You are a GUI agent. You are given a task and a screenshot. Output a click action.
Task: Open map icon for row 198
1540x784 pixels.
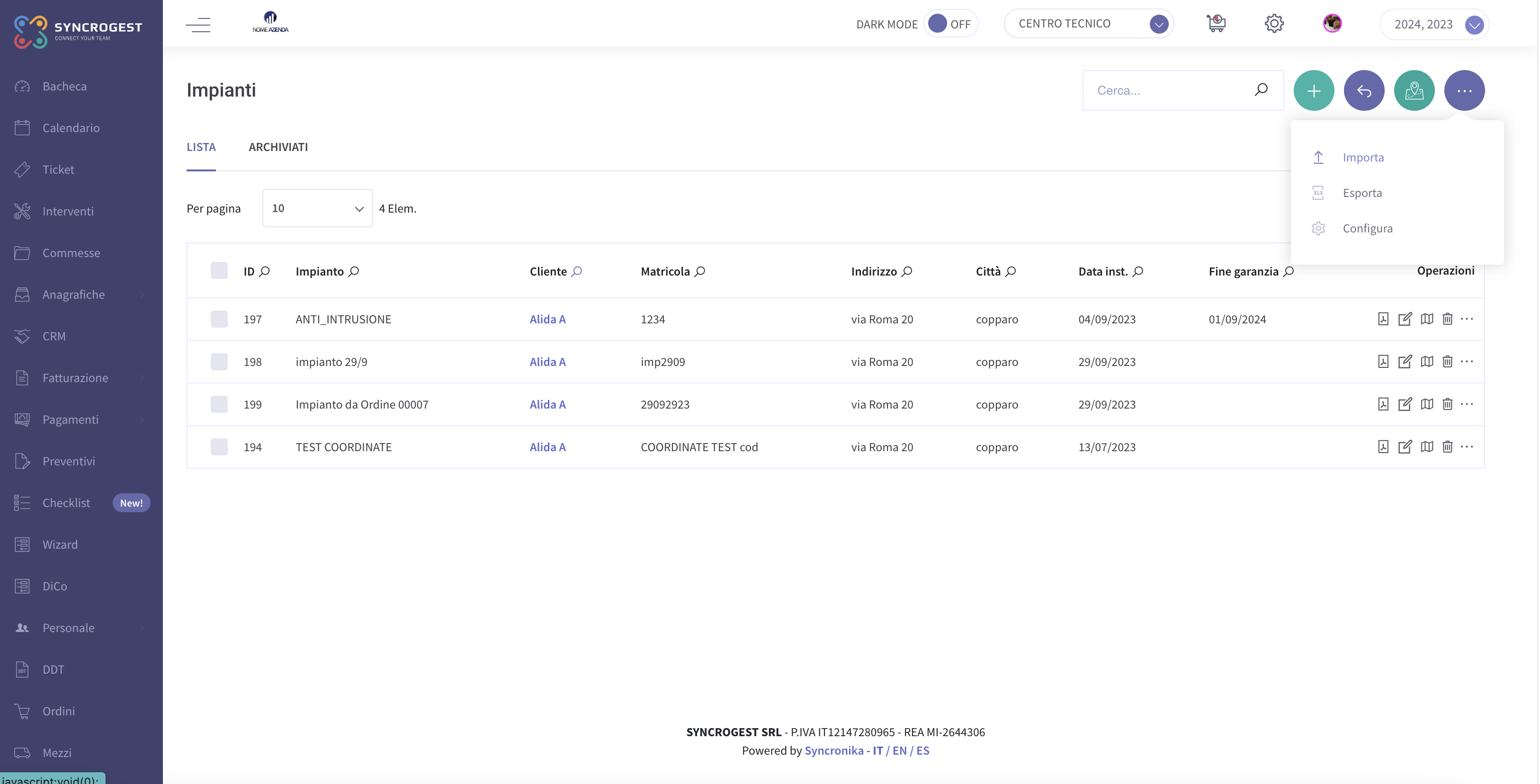coord(1426,361)
